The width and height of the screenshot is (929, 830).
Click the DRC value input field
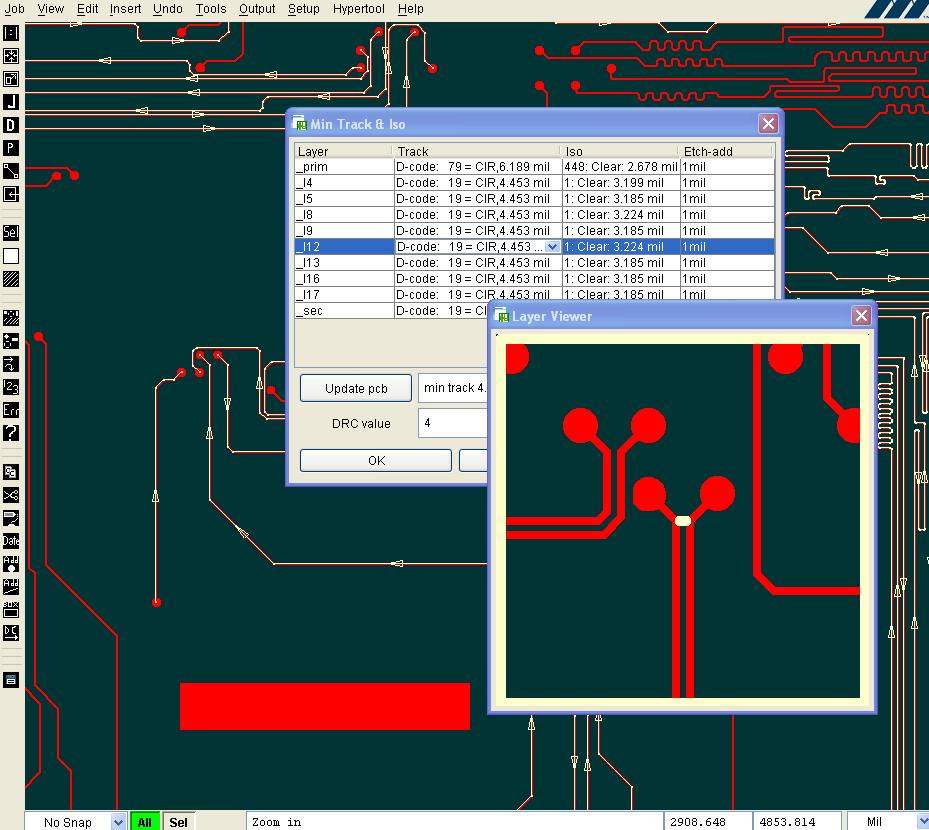[453, 423]
